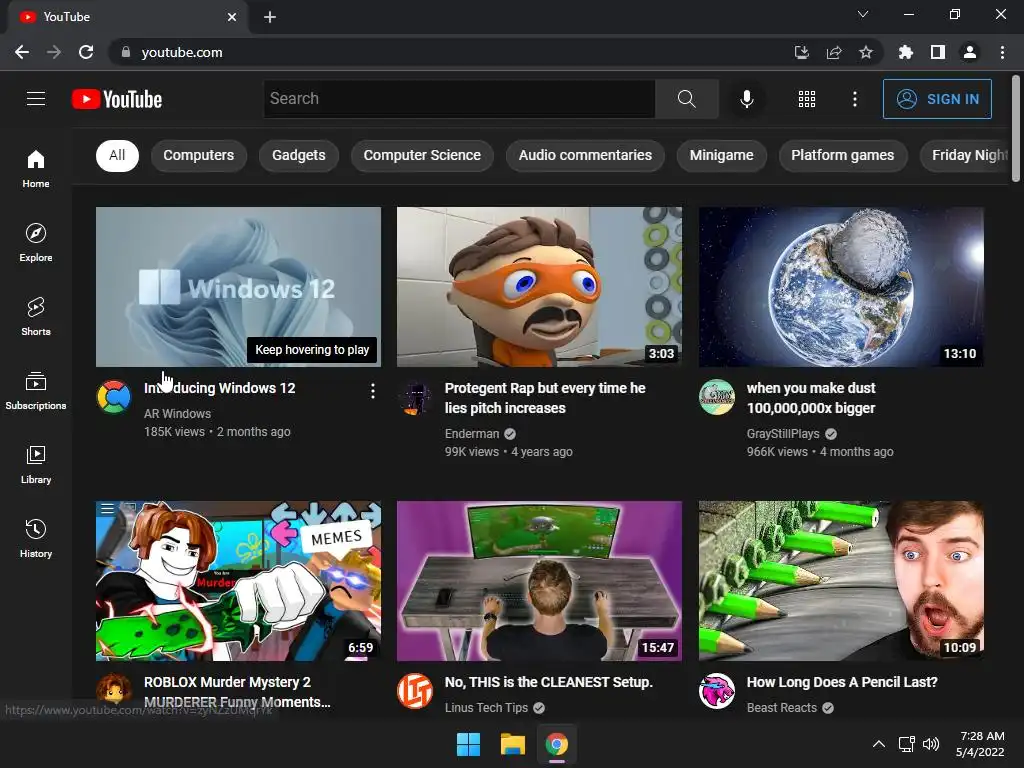This screenshot has width=1024, height=768.
Task: Open the Earth dust video thumbnail
Action: [841, 287]
